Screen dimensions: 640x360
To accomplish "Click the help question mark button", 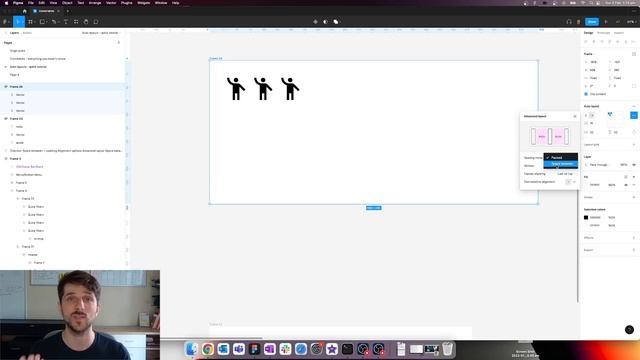I will pyautogui.click(x=629, y=329).
